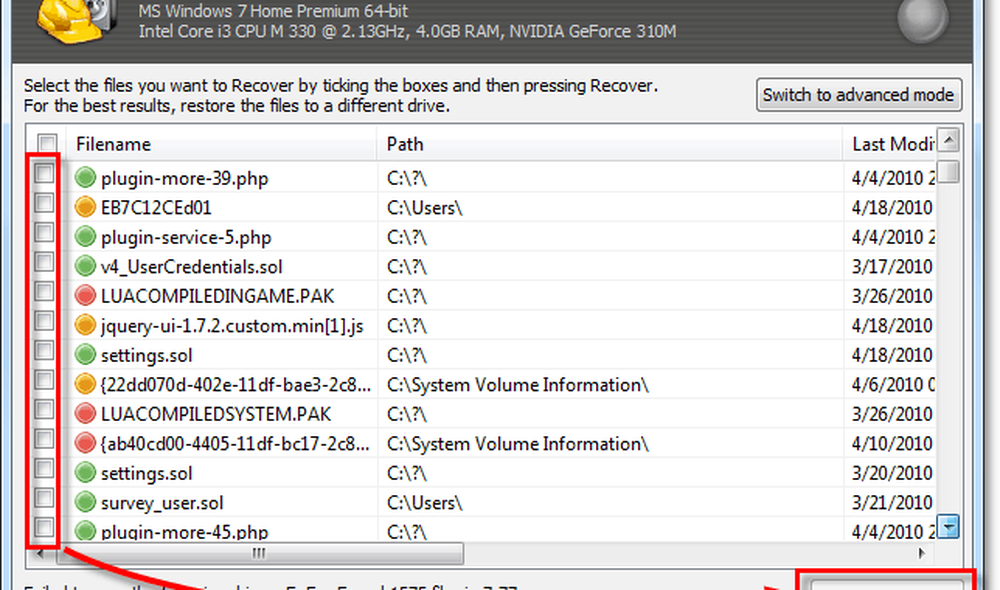Tick checkbox for plugin-service-5.php

[44, 232]
